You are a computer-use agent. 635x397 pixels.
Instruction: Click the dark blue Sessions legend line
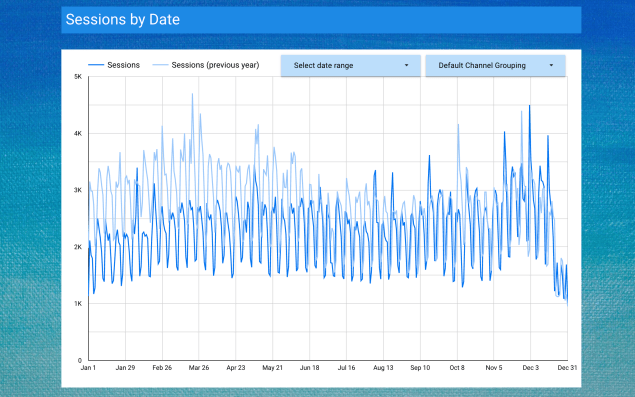tap(96, 65)
